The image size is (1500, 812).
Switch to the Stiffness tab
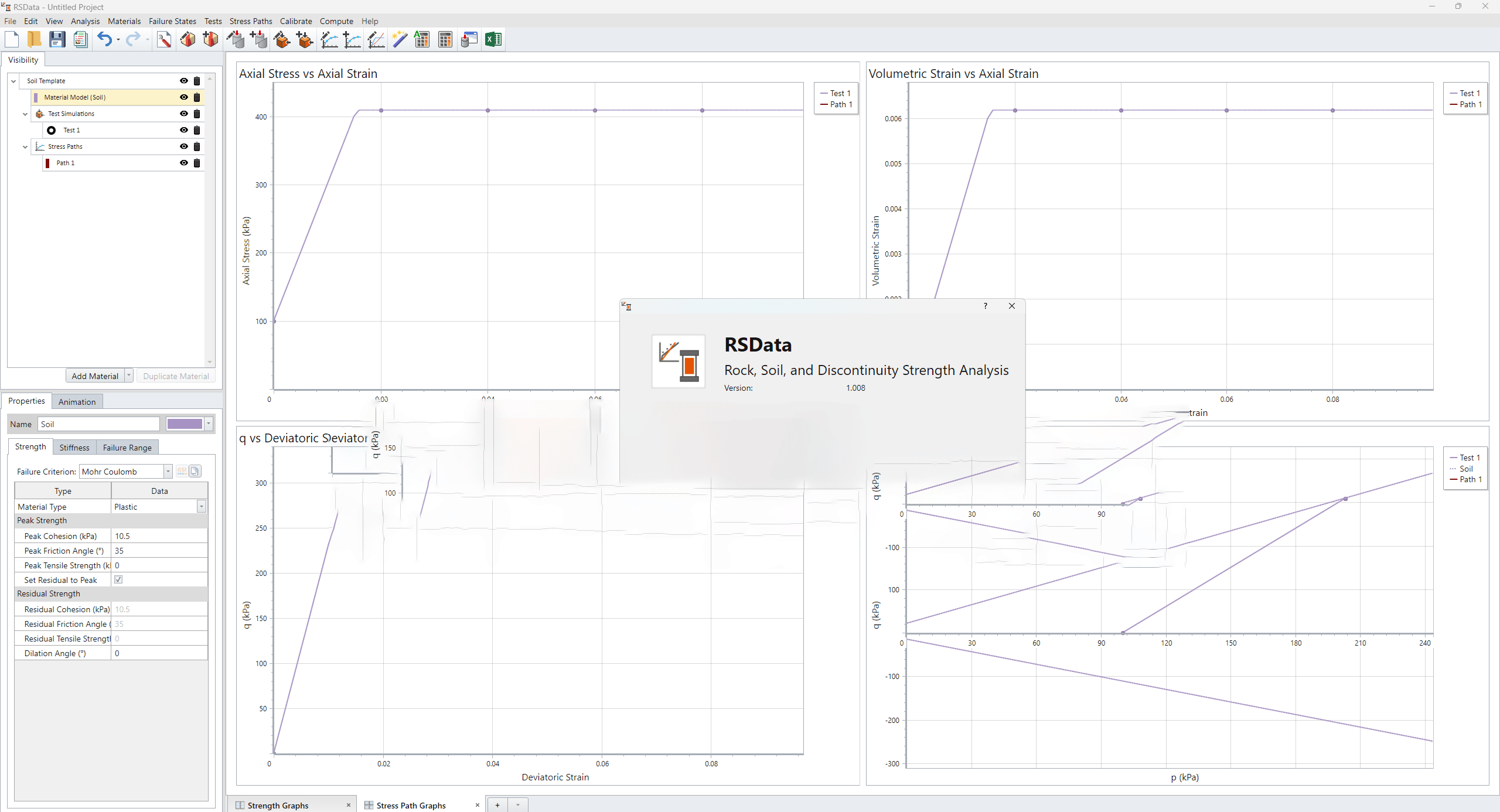click(74, 448)
